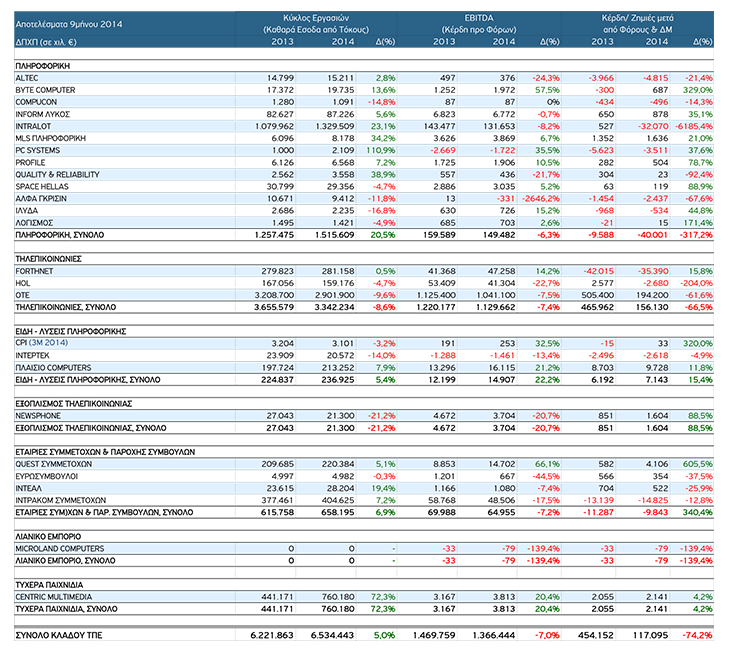Select MLS ΠΛΗΡΟΦΟΡΙΚΗ row label
Viewport: 731px width, 651px height.
(50, 139)
